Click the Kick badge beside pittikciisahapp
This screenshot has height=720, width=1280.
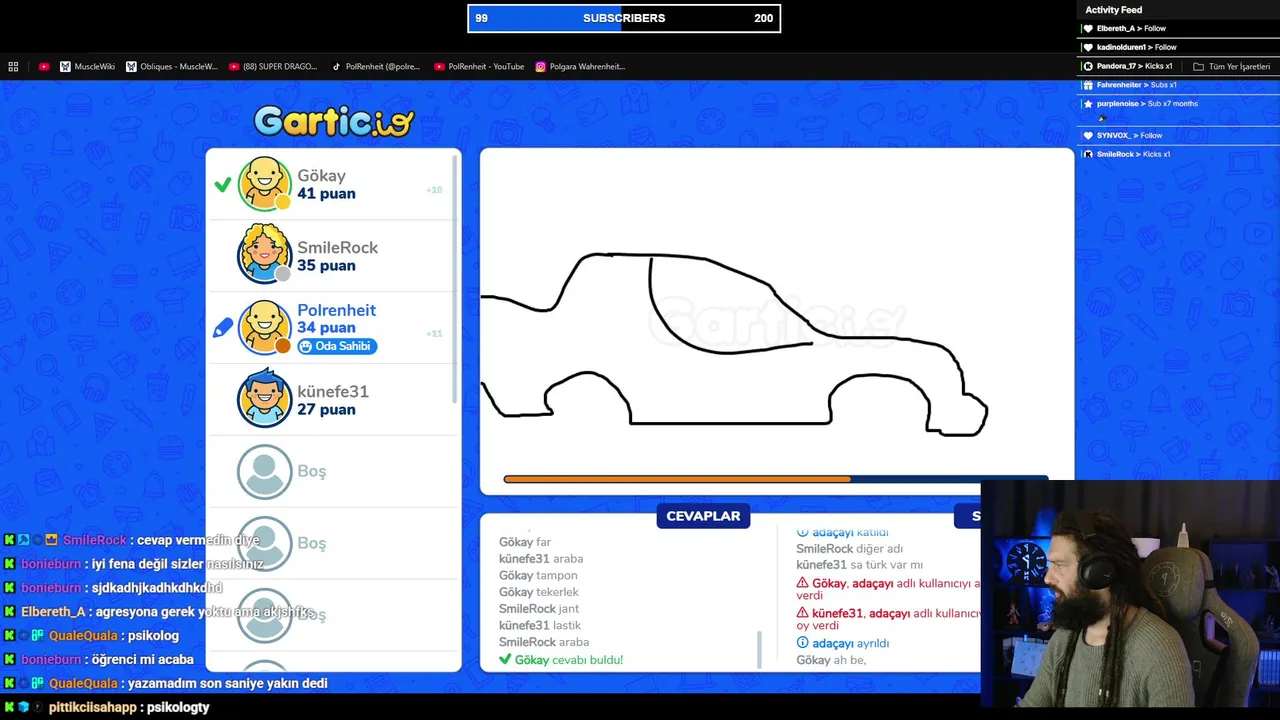[10, 707]
